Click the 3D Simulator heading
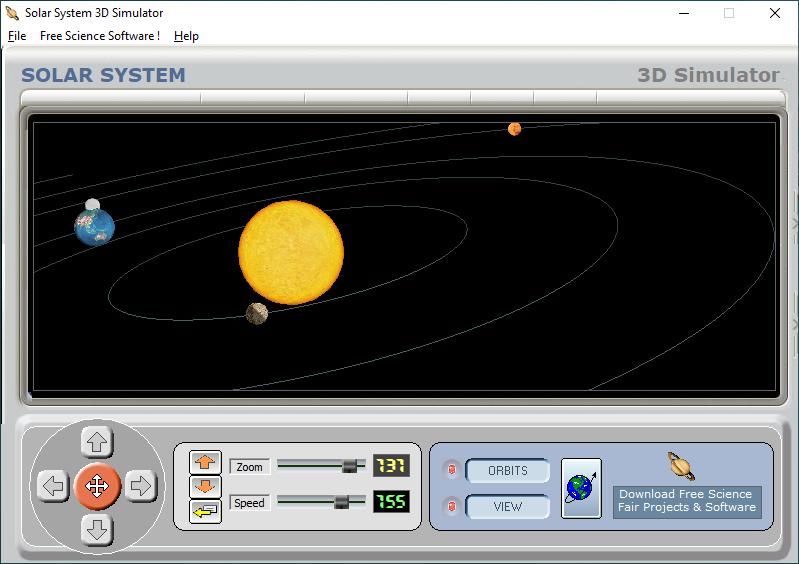799x564 pixels. pos(708,75)
